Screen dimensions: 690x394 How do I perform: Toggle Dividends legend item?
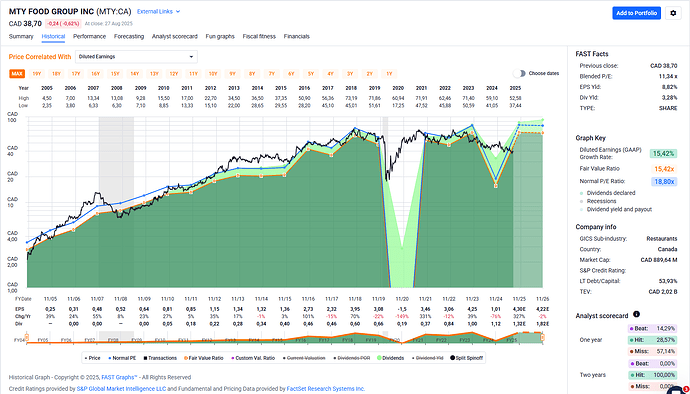click(x=390, y=358)
